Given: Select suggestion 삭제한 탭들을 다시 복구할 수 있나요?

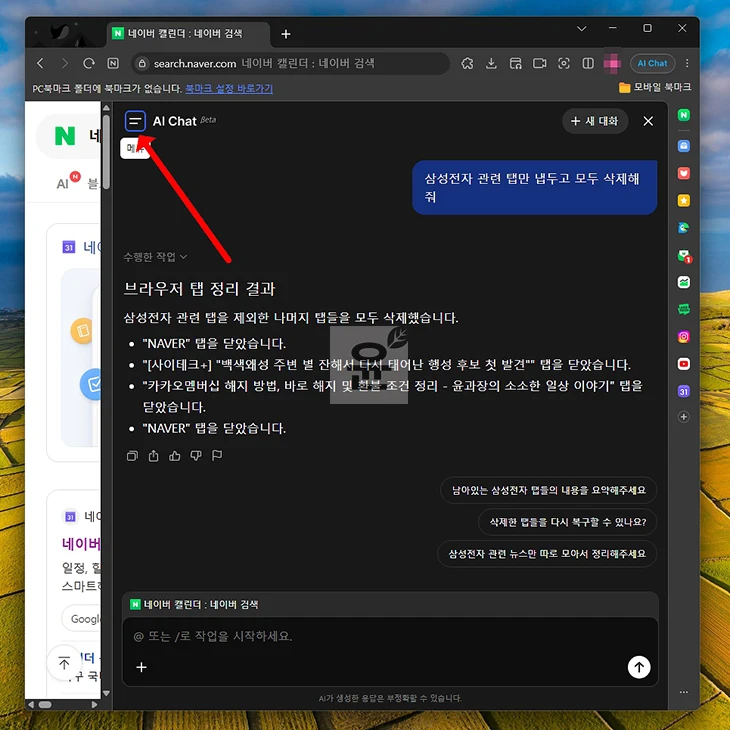Looking at the screenshot, I should [x=568, y=522].
